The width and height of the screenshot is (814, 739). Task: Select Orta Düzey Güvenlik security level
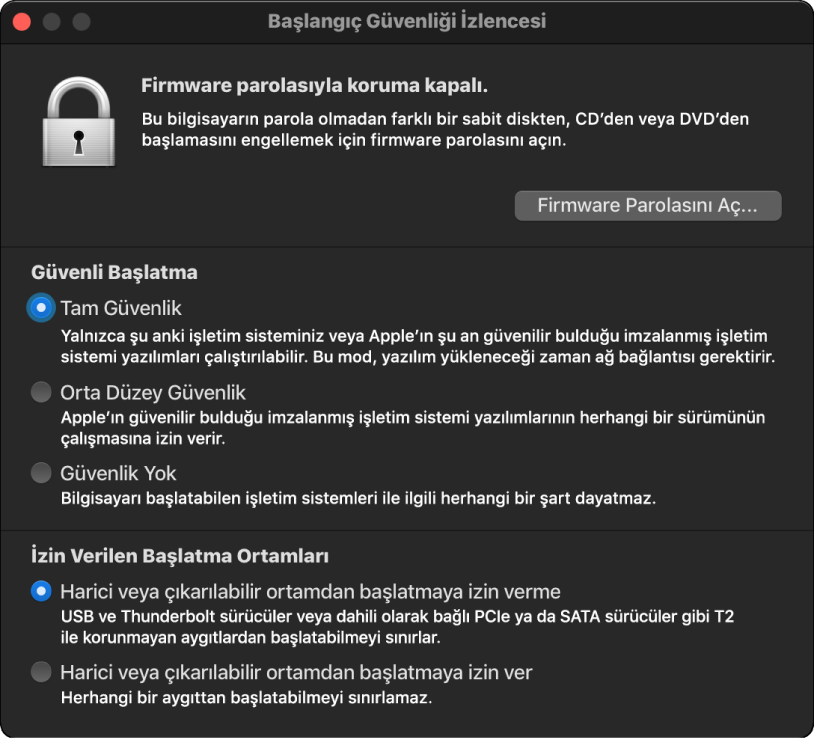coord(39,393)
